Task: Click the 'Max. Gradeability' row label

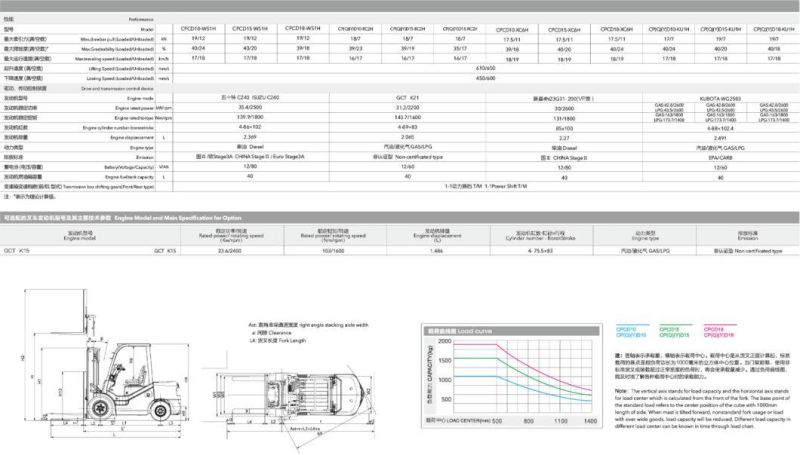Action: (117, 49)
